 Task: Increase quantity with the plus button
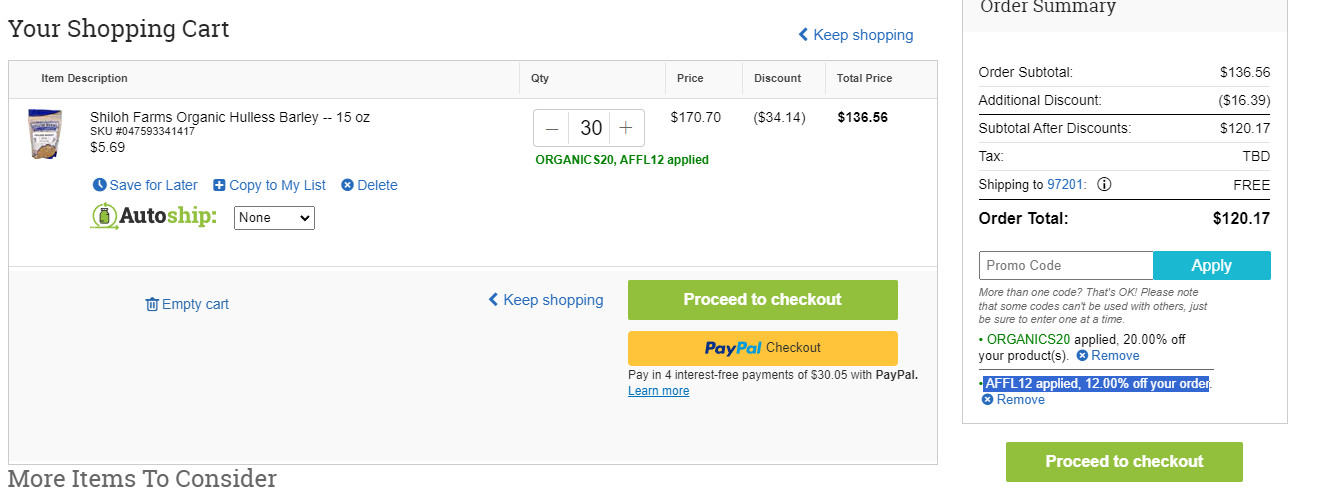click(626, 128)
